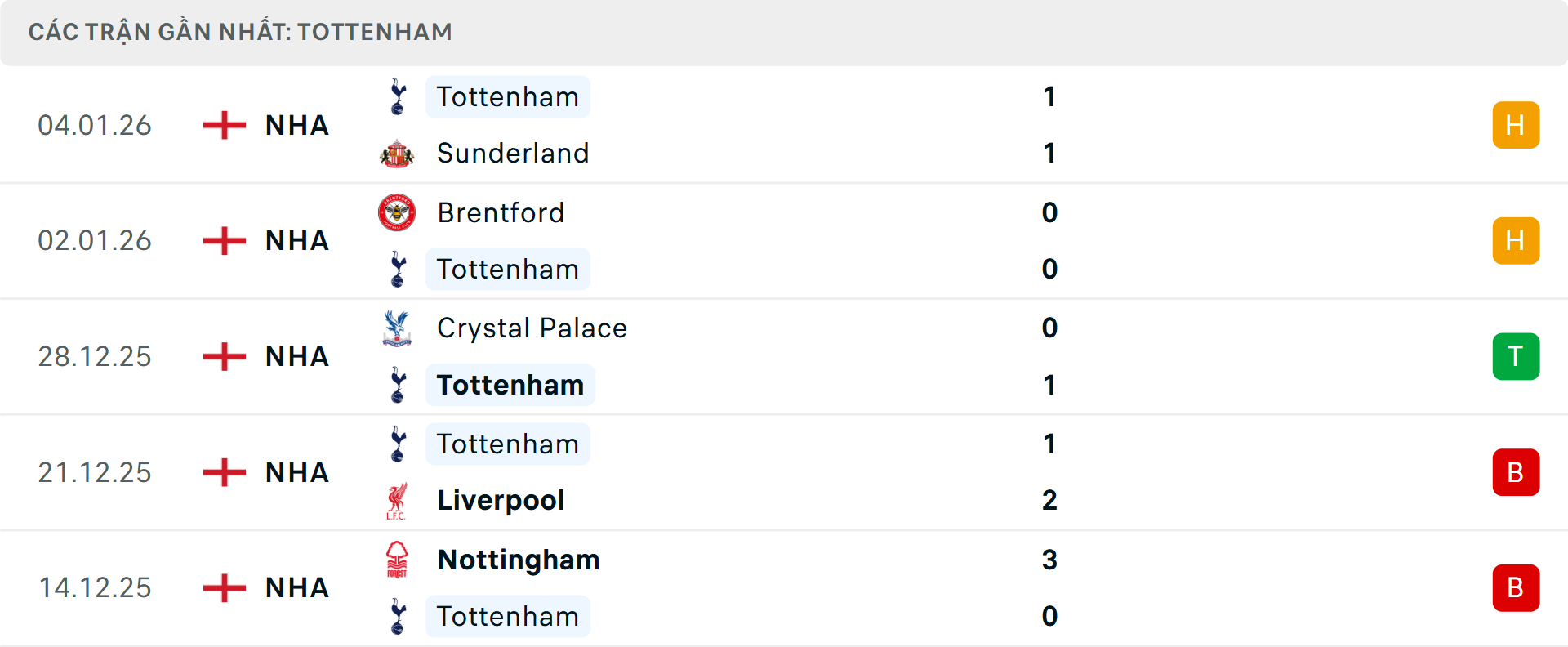Select the red B badge for the Liverpool match
Viewport: 1568px width, 647px height.
click(1517, 472)
